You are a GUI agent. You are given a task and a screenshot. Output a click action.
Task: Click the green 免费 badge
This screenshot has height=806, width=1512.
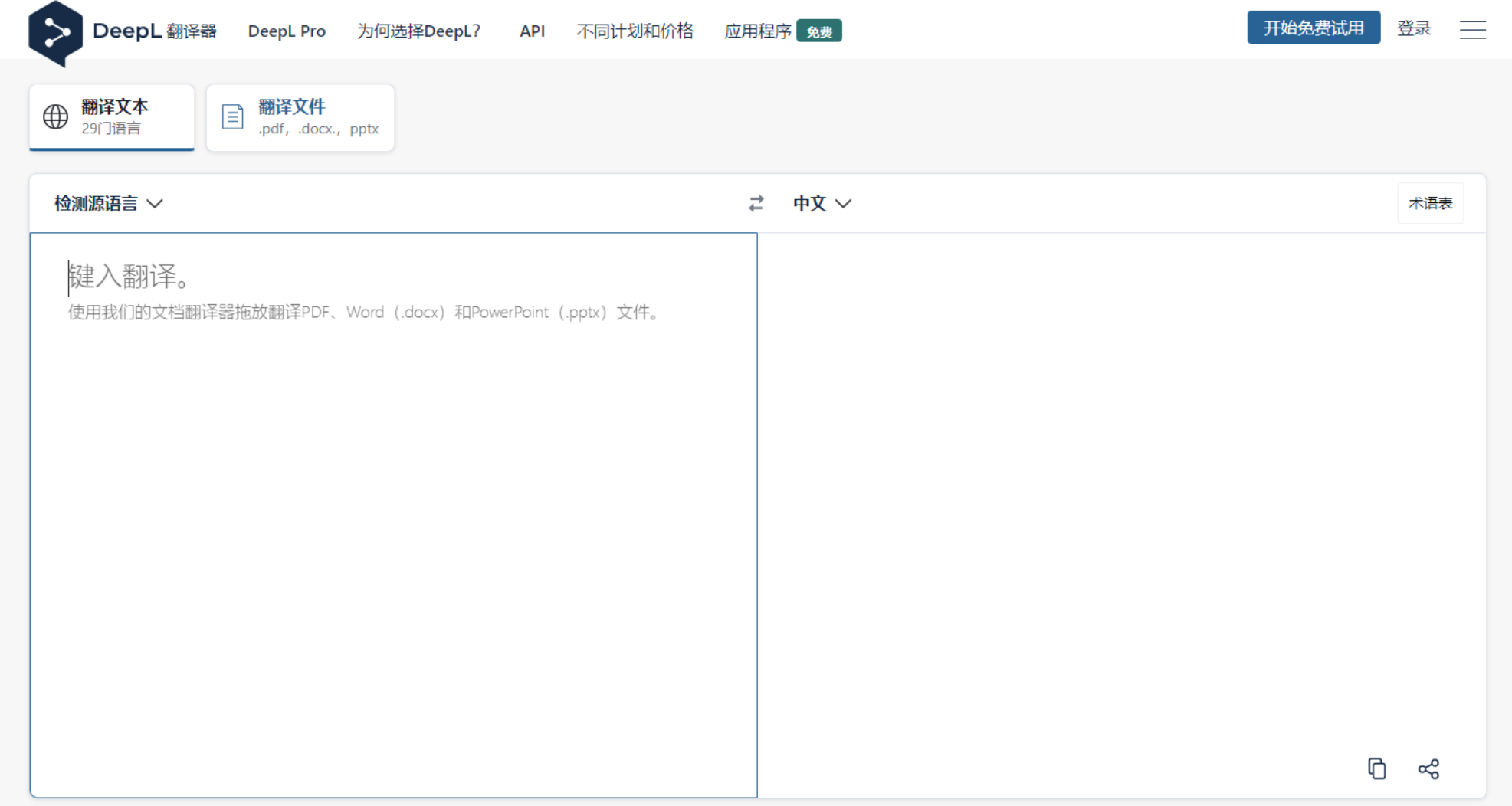pos(818,31)
